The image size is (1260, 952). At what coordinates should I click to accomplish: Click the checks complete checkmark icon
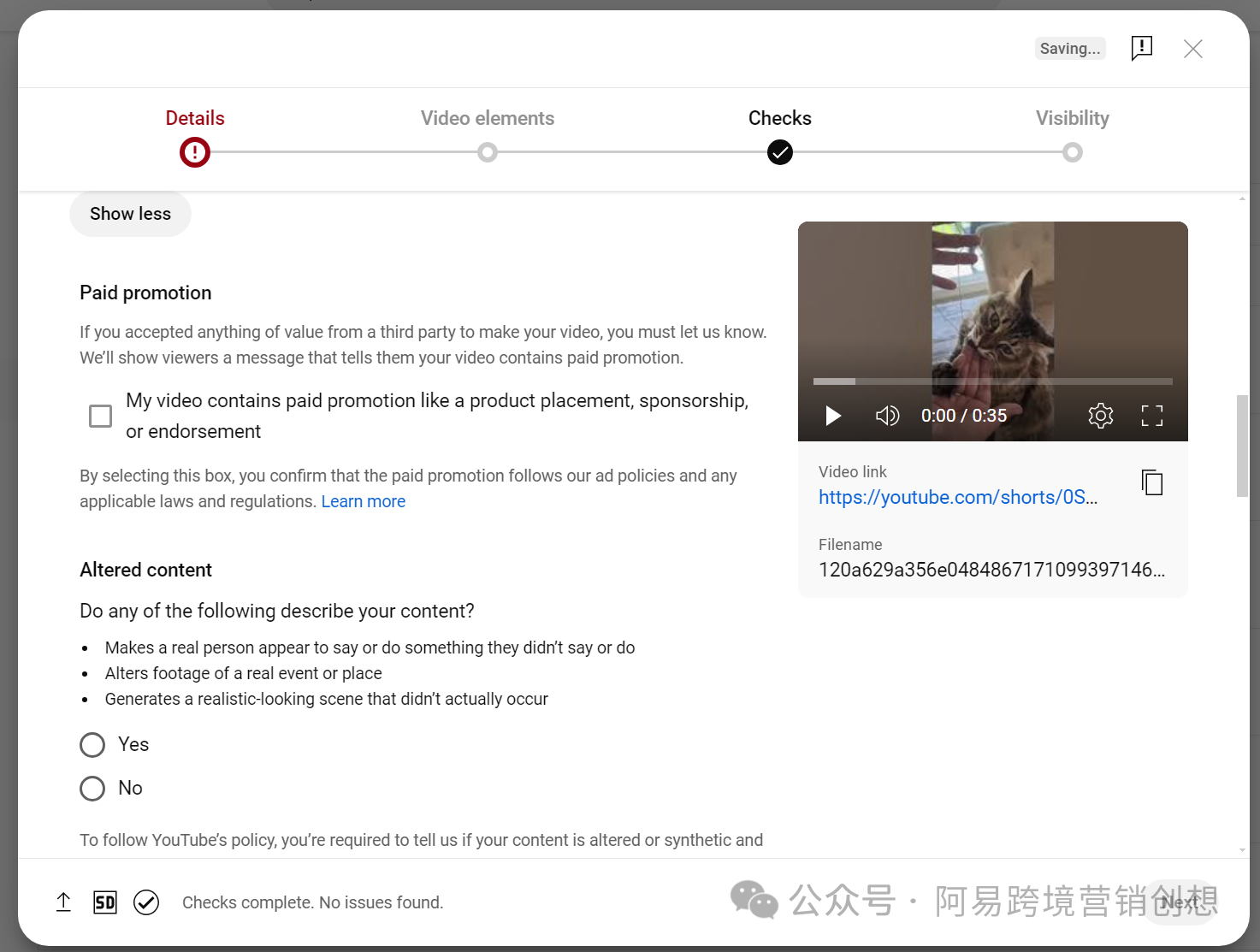pyautogui.click(x=146, y=902)
